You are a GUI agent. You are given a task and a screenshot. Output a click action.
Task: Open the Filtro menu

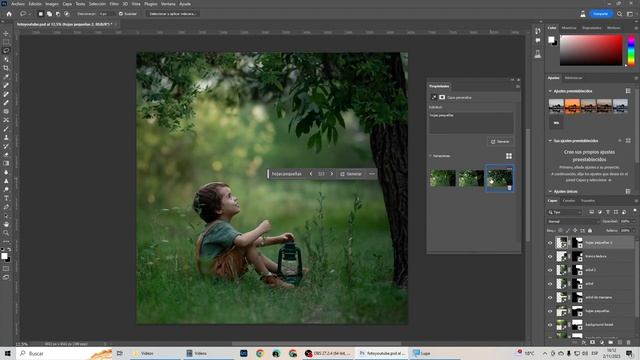pos(114,4)
